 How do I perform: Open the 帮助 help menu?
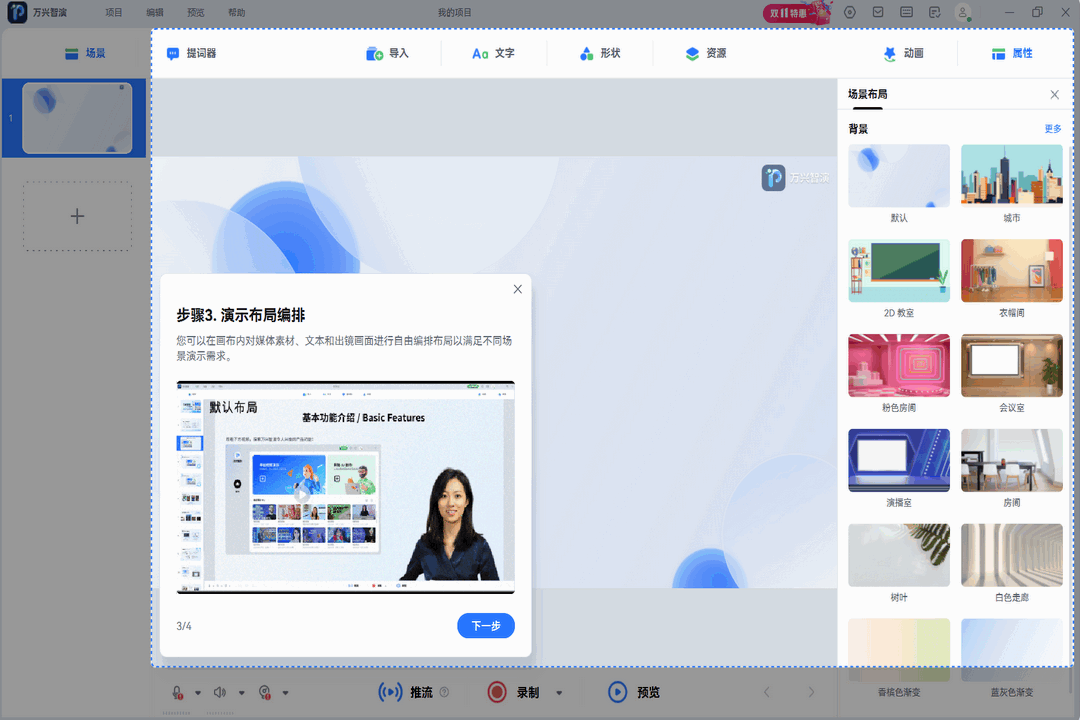pyautogui.click(x=238, y=12)
